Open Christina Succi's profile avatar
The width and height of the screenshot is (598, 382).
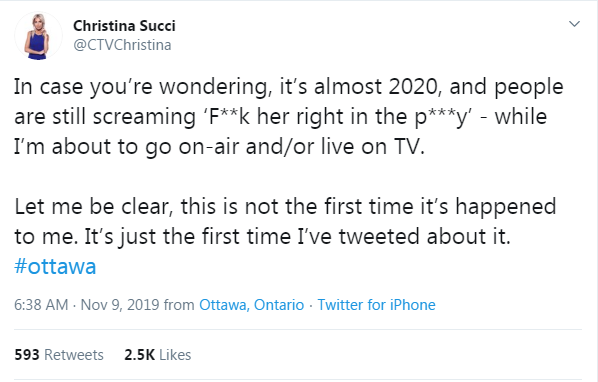(38, 36)
